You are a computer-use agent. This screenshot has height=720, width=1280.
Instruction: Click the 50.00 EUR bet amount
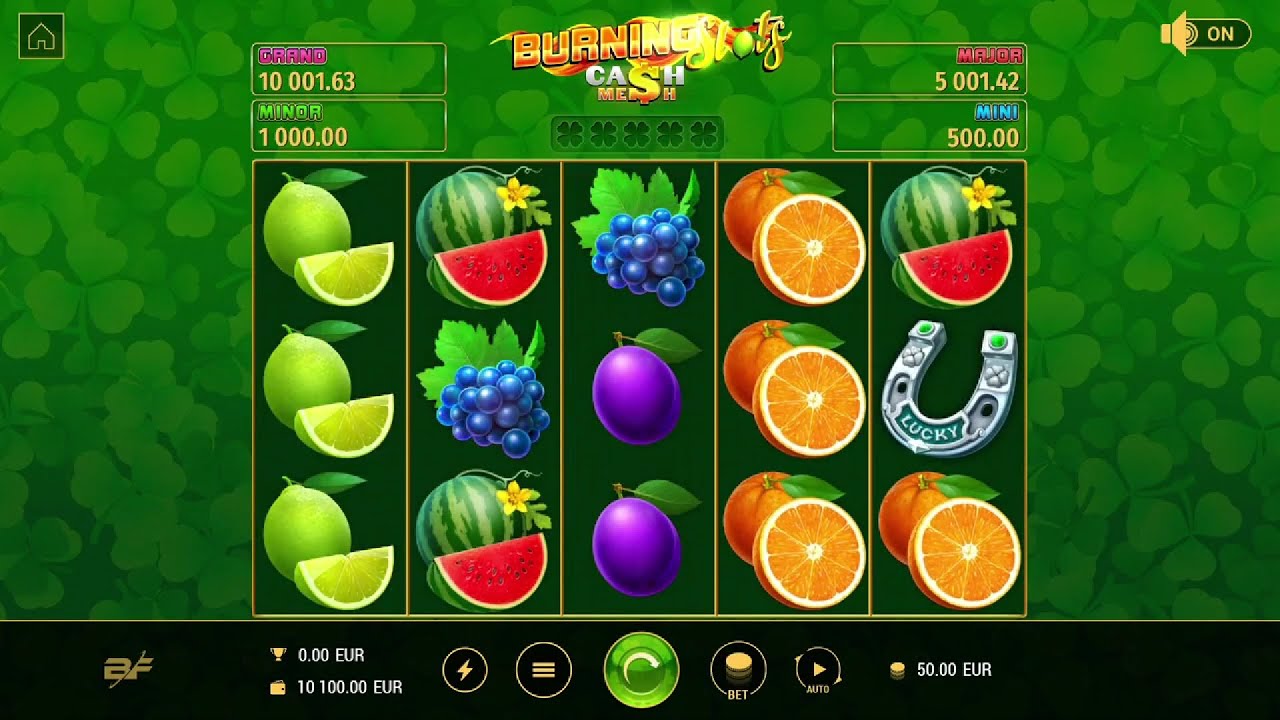(941, 670)
